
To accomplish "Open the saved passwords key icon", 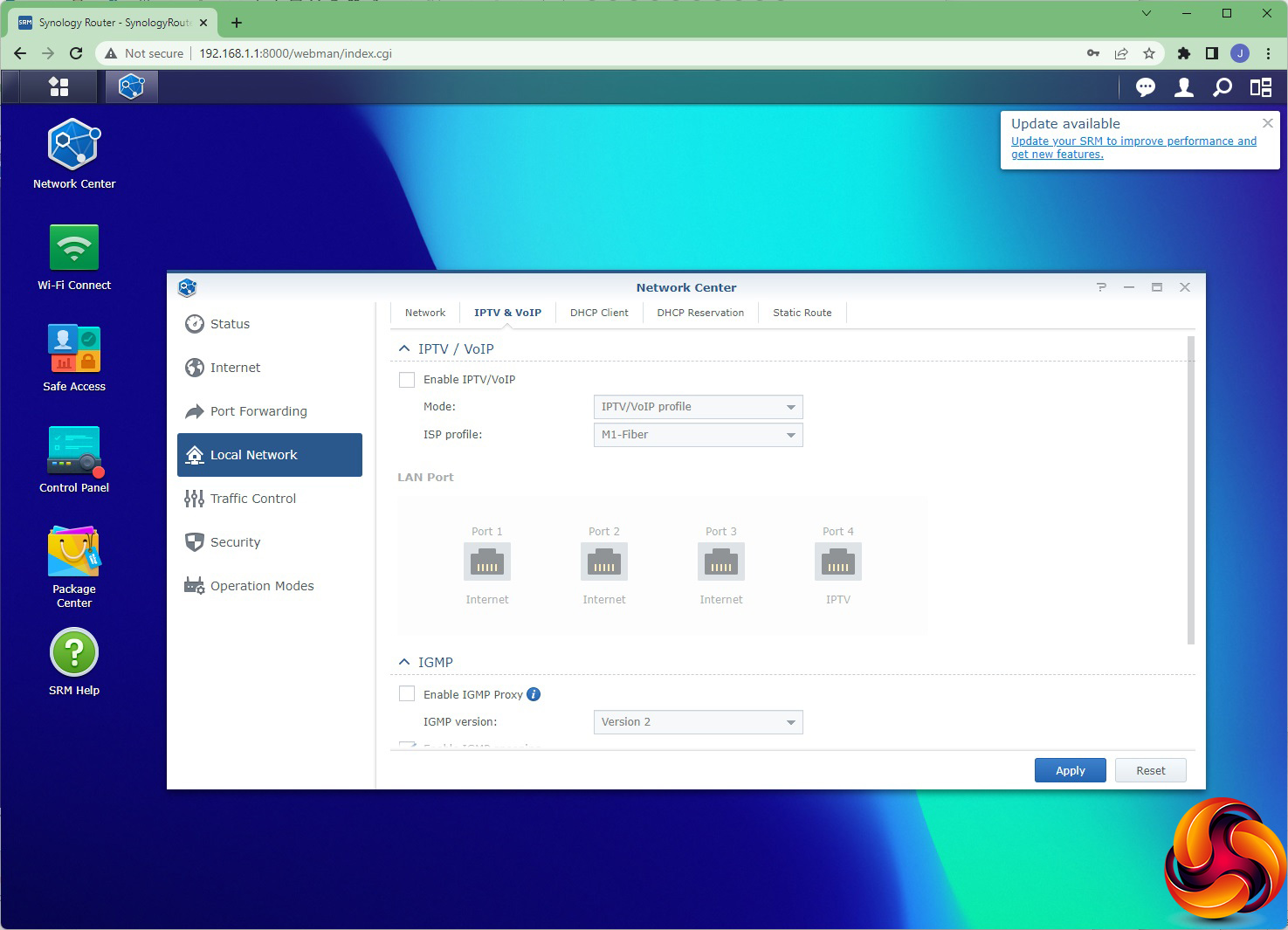I will [x=1093, y=53].
